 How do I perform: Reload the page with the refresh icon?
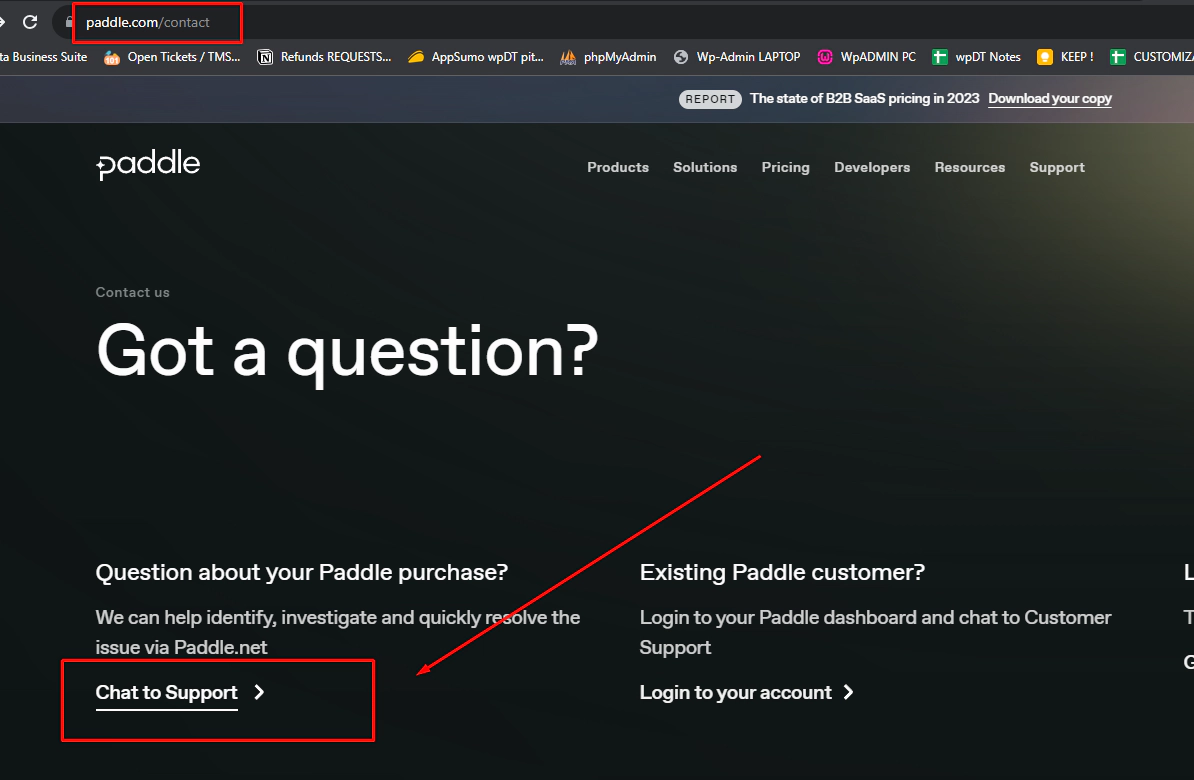[x=30, y=22]
